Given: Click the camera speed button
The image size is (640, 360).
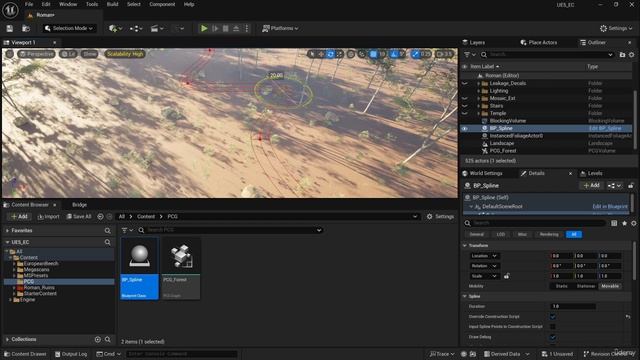Looking at the screenshot, I should 444,54.
